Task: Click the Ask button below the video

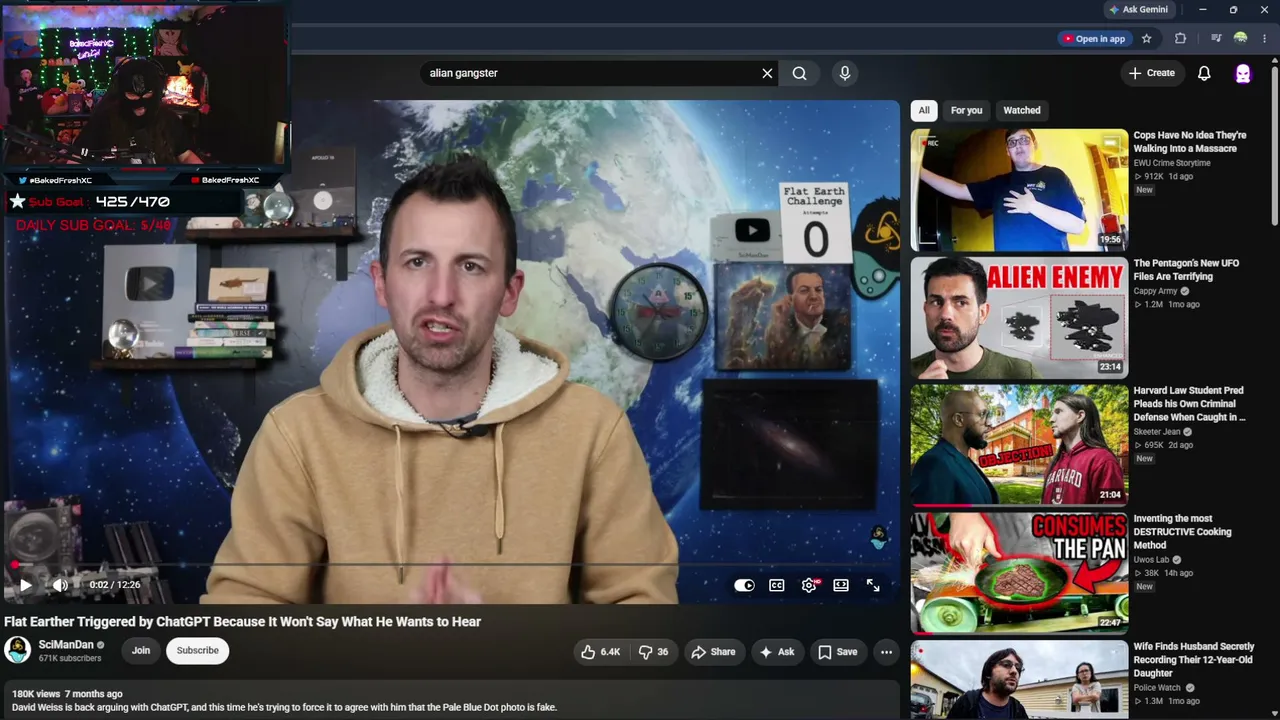Action: (x=777, y=652)
